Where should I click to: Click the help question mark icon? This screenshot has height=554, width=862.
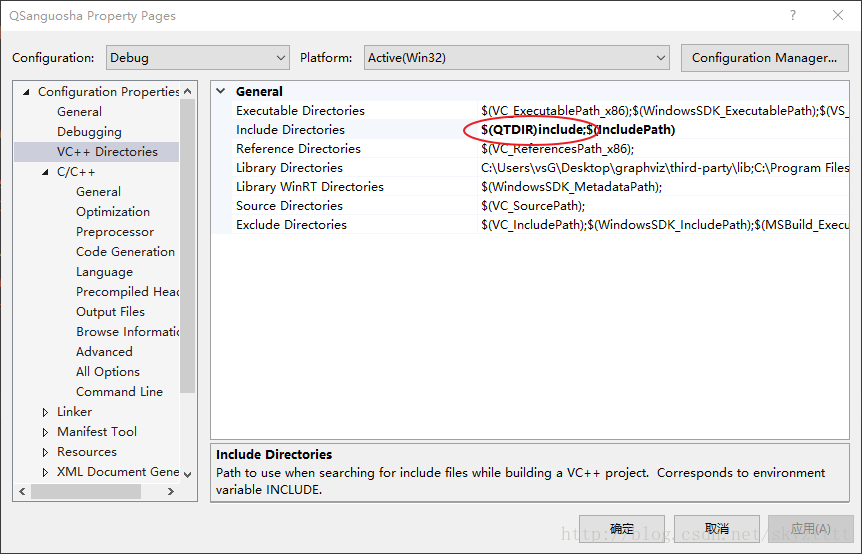click(x=793, y=15)
